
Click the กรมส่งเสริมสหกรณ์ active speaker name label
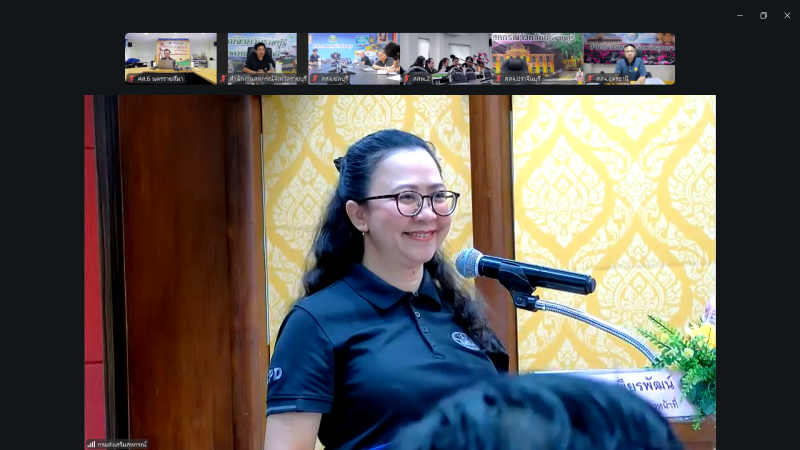tap(121, 444)
